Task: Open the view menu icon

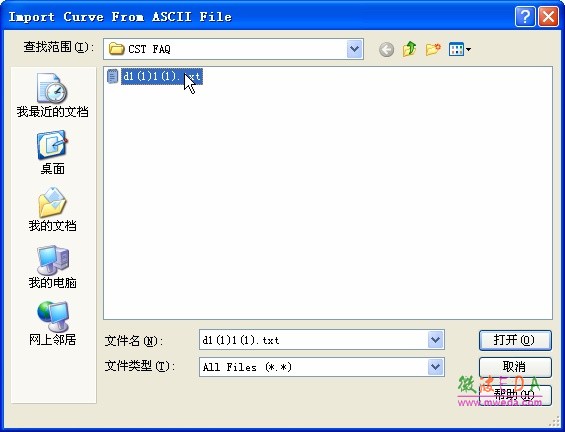Action: click(459, 49)
